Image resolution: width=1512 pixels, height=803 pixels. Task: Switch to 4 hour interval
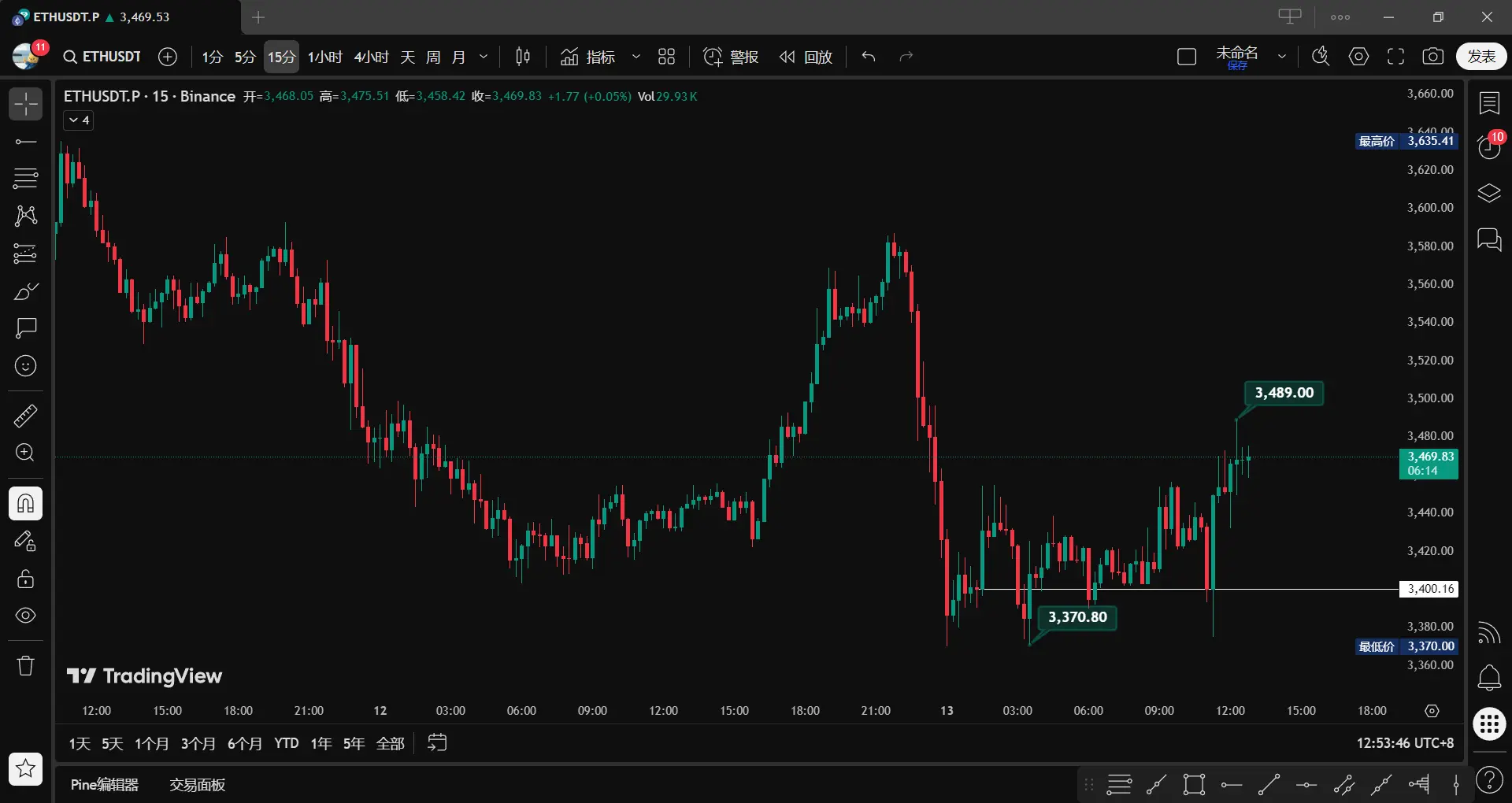point(372,57)
